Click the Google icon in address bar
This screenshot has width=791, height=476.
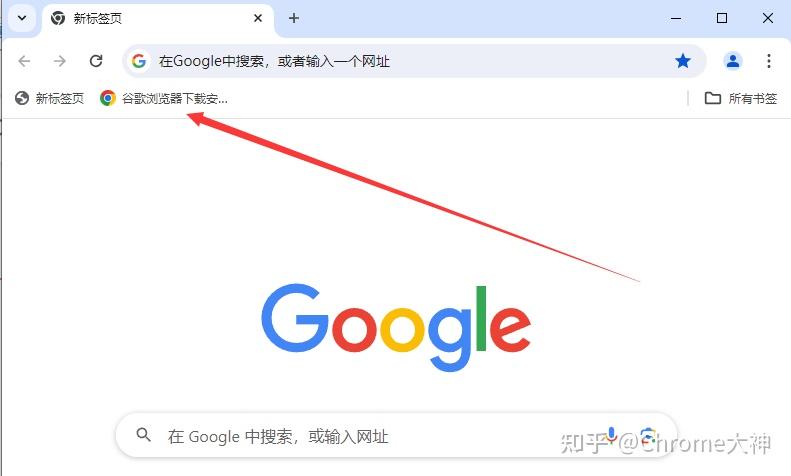click(139, 61)
